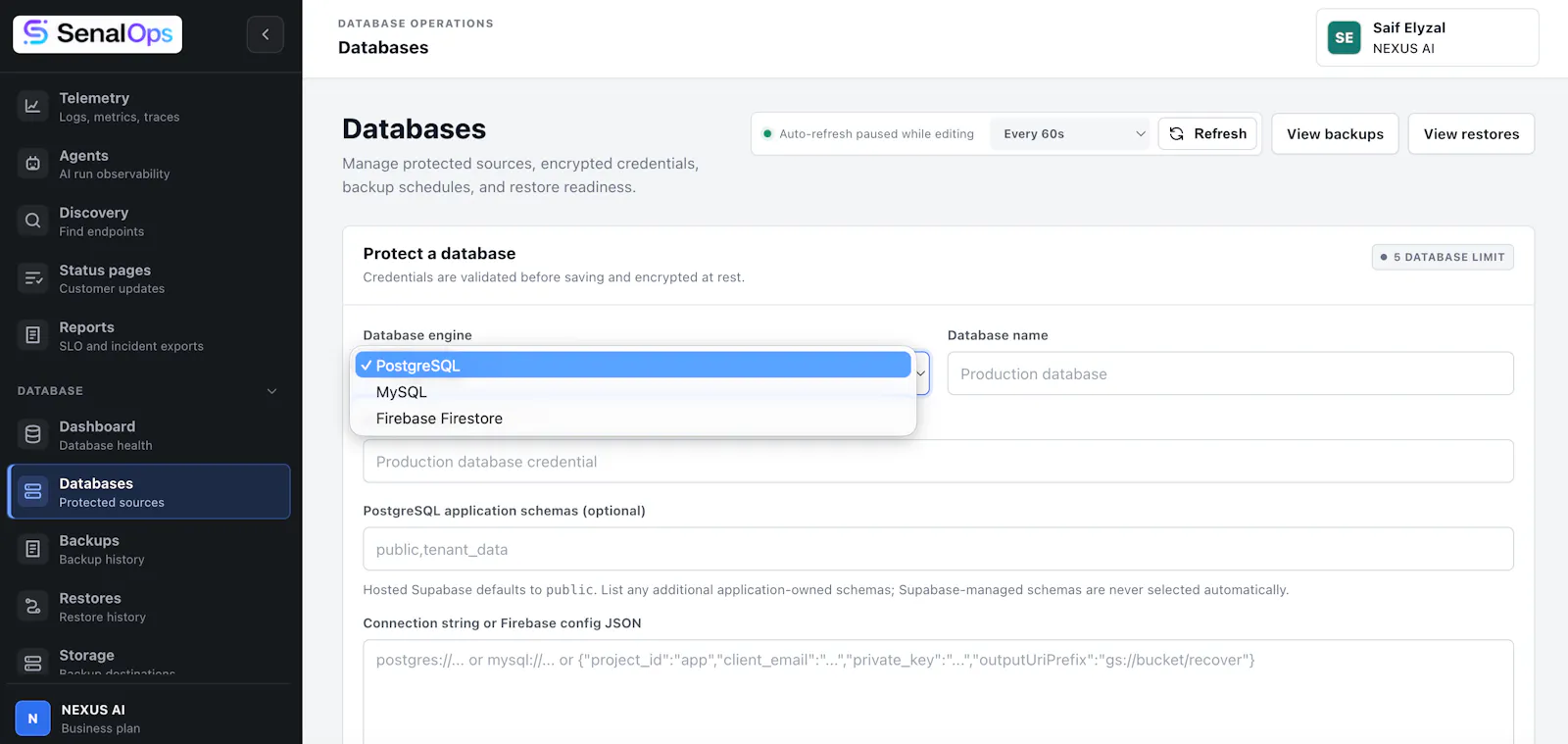The height and width of the screenshot is (744, 1568).
Task: Focus the Database name input field
Action: click(1230, 373)
